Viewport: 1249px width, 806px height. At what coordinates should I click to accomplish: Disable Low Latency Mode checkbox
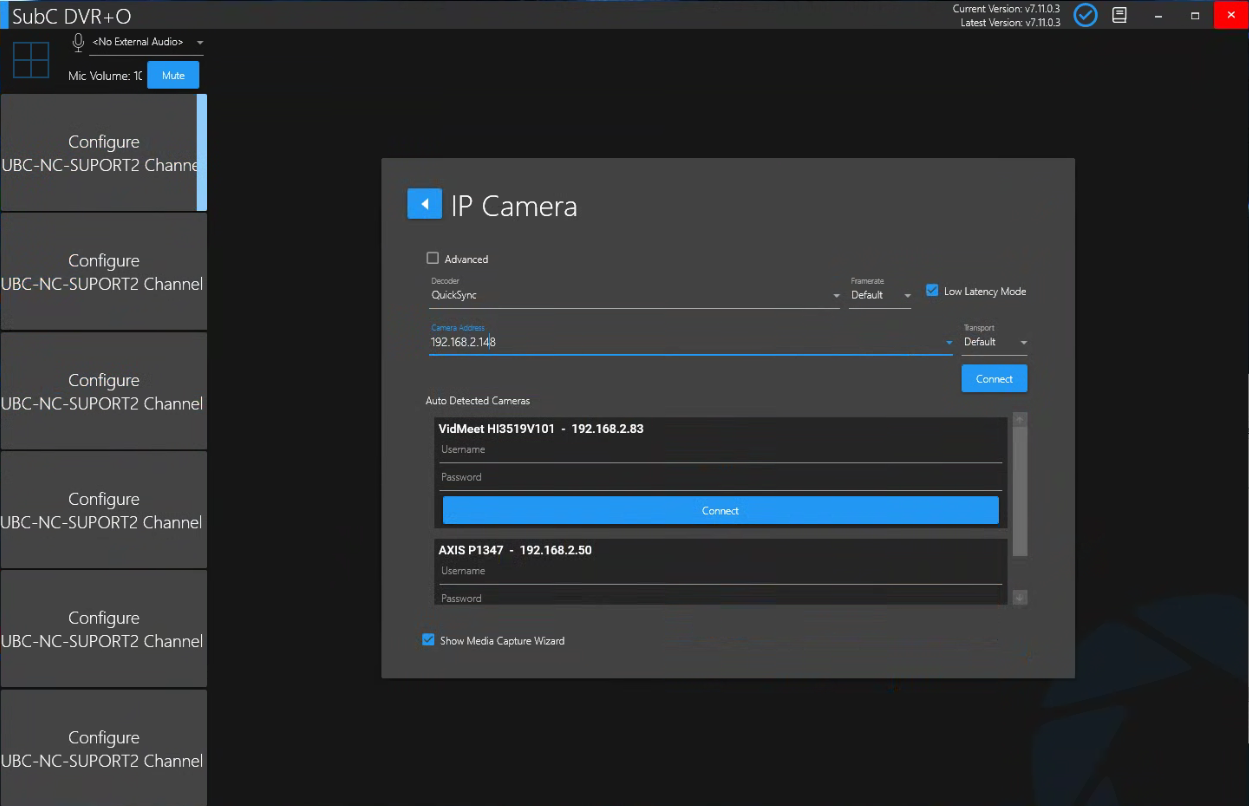932,291
